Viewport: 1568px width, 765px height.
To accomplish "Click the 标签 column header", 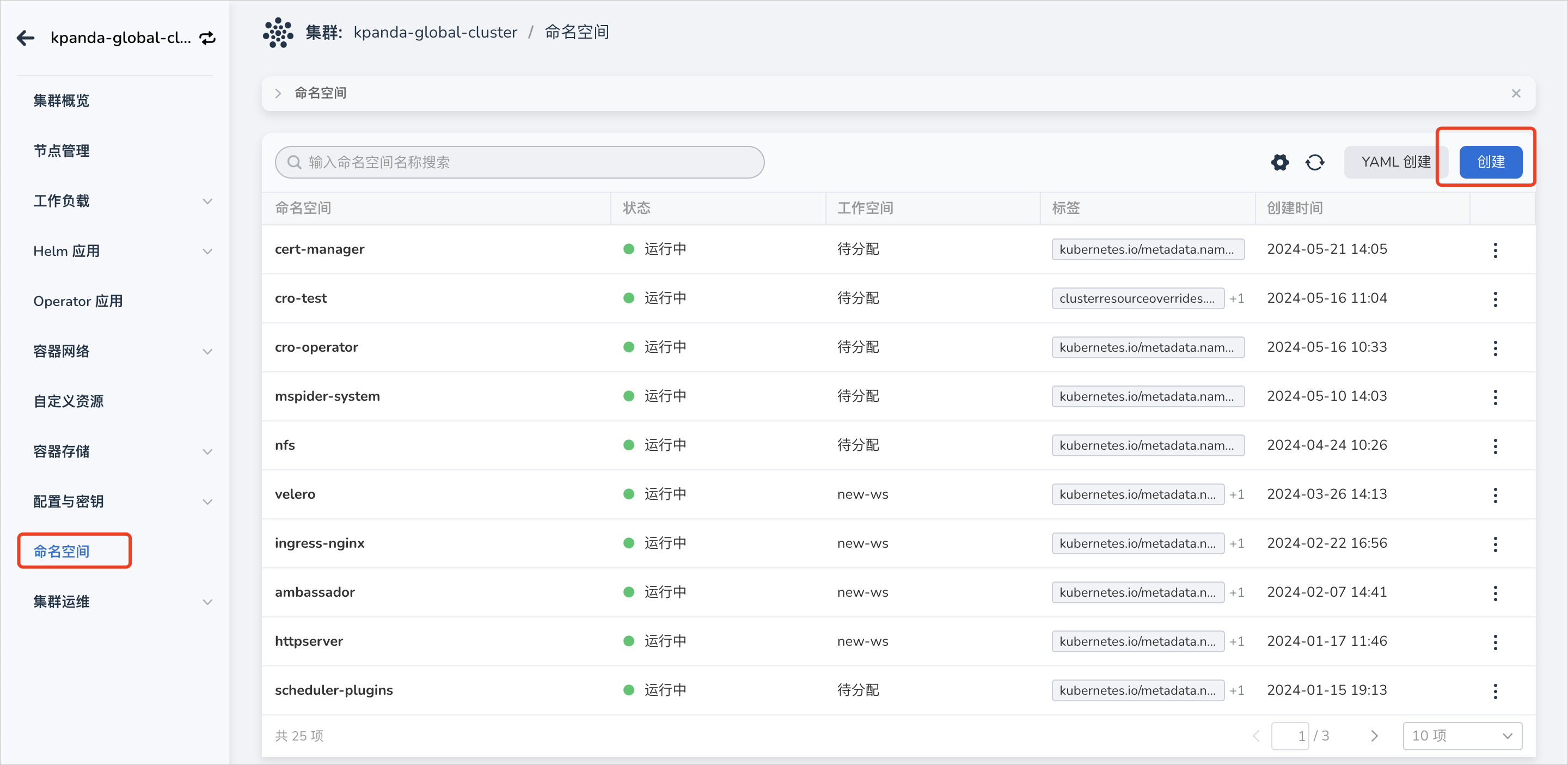I will pyautogui.click(x=1065, y=208).
